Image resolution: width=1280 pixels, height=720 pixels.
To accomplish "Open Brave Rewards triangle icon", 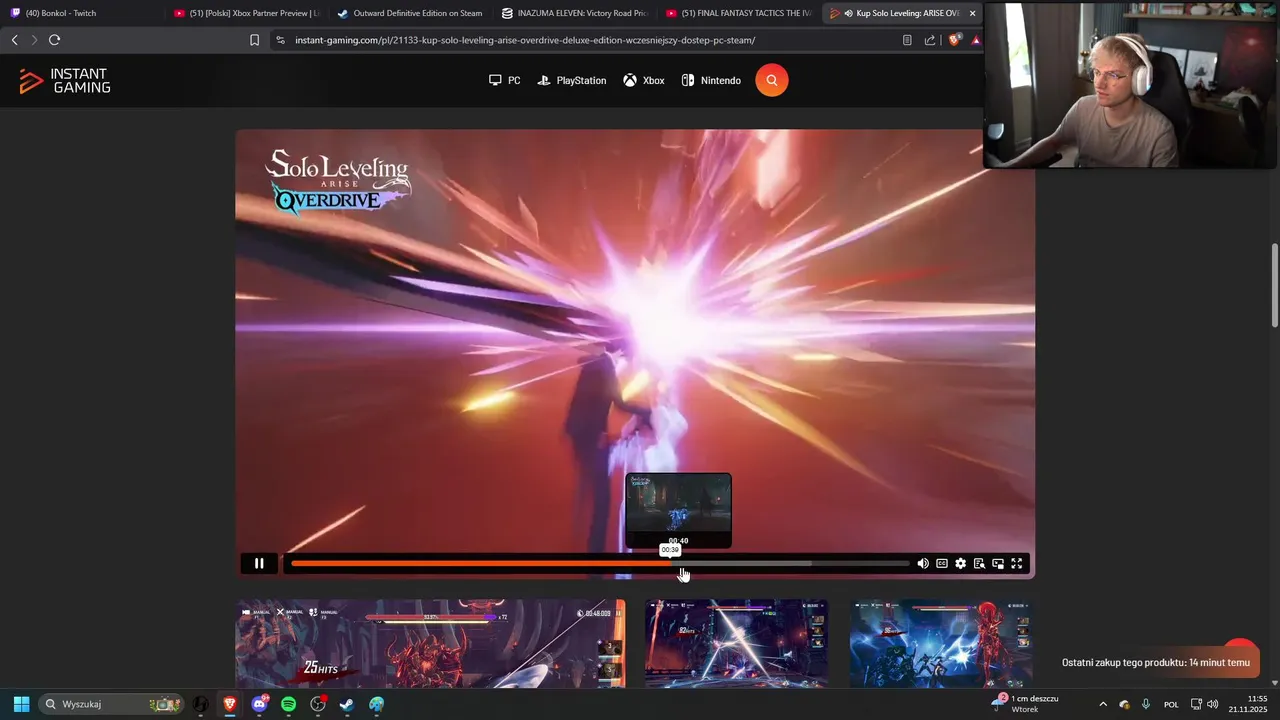I will pyautogui.click(x=976, y=40).
